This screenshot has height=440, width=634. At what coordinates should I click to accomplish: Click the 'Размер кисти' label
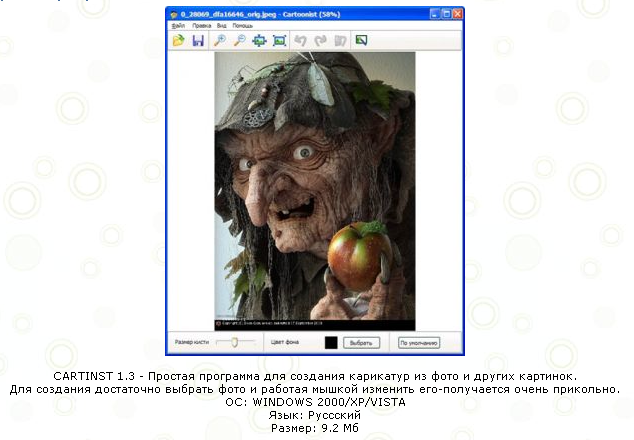coord(192,342)
